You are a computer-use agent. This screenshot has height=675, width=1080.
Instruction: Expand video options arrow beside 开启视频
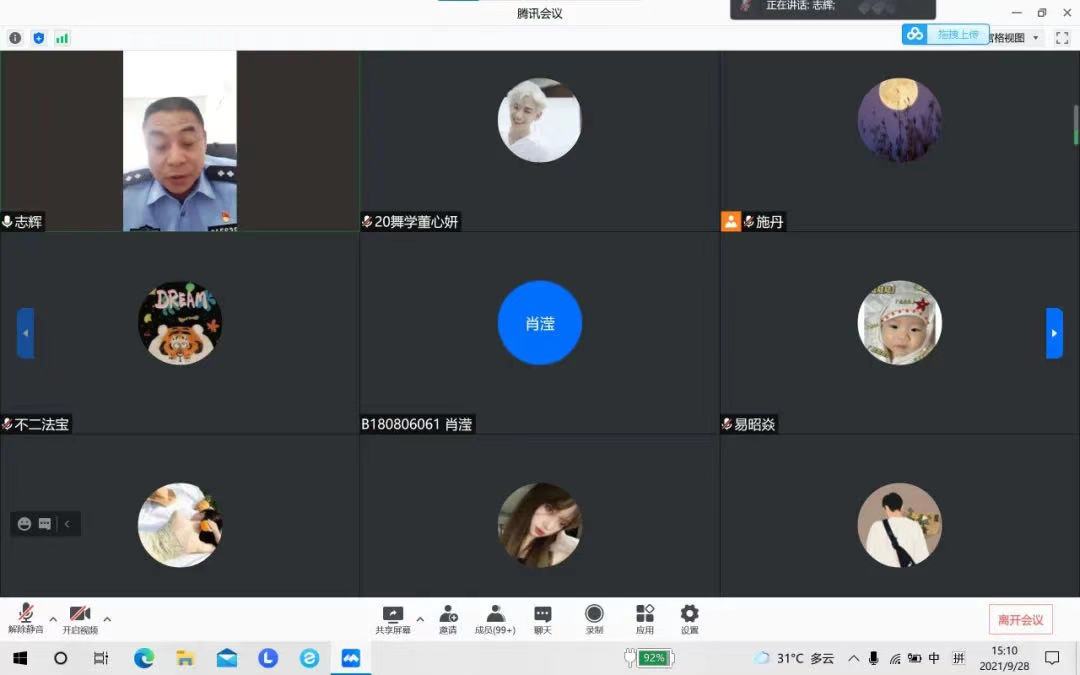pos(107,619)
